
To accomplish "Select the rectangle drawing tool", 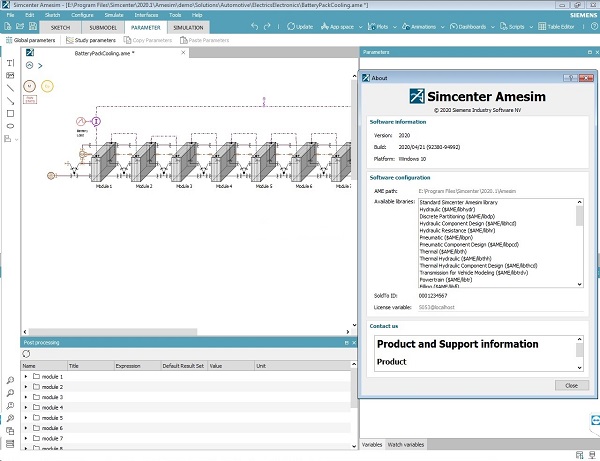I will pyautogui.click(x=10, y=113).
